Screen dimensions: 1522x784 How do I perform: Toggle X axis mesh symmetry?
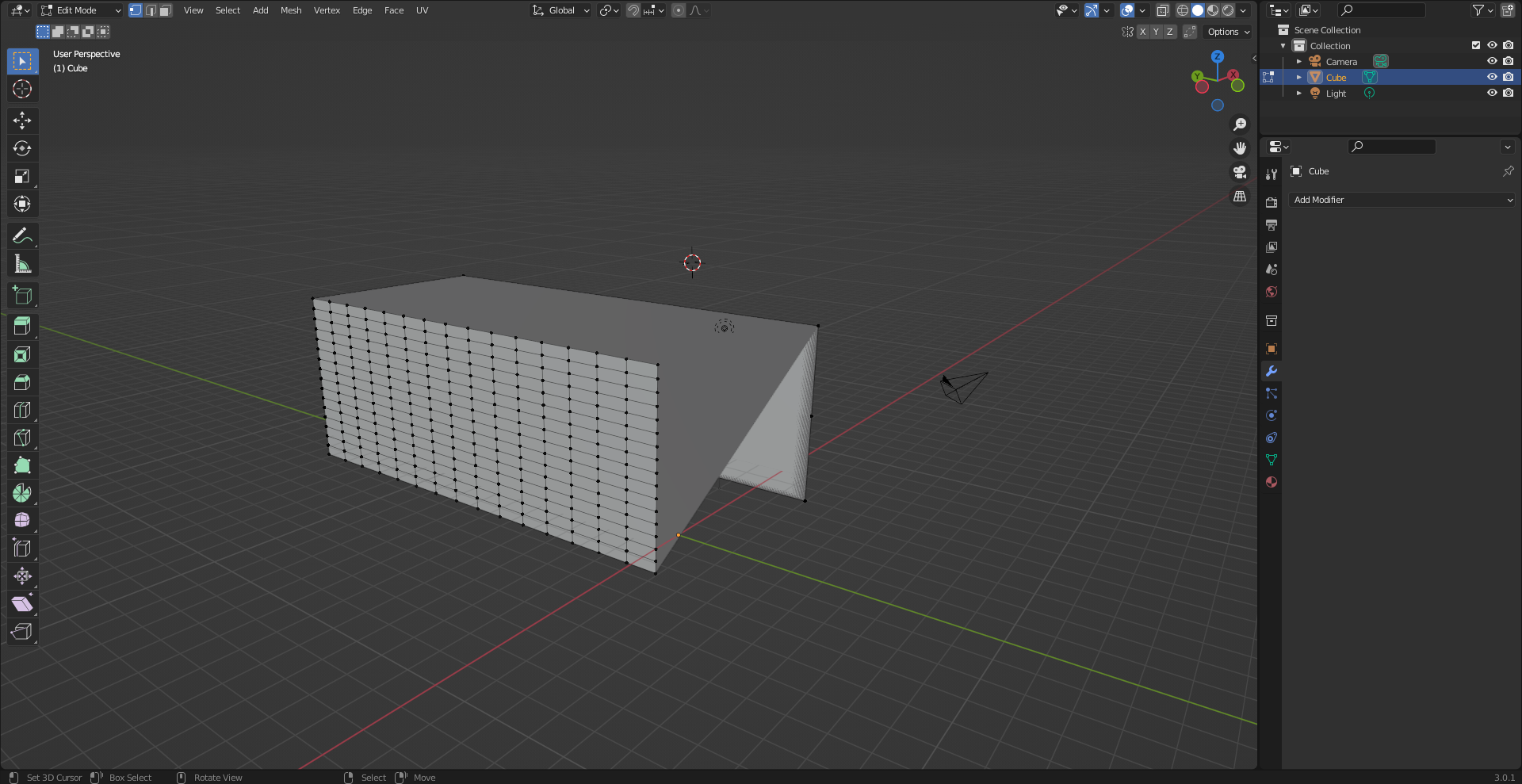(x=1142, y=32)
